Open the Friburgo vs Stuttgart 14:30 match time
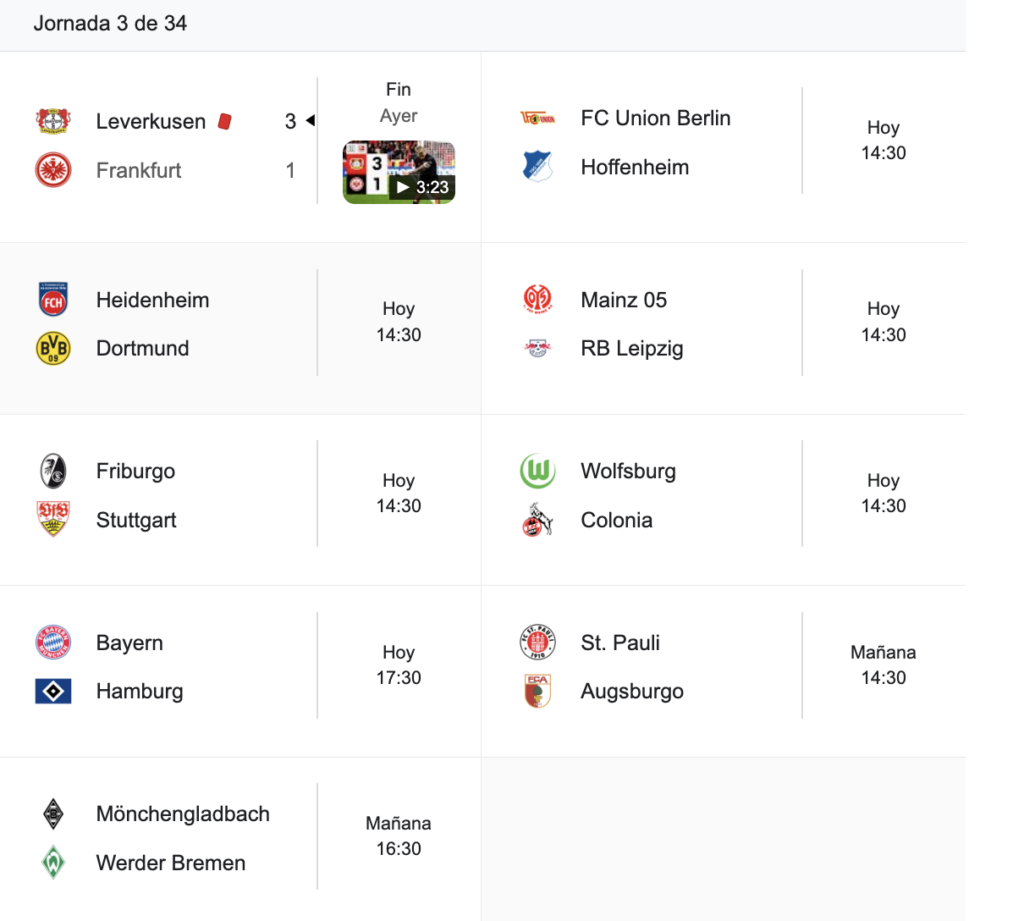1024x921 pixels. coord(398,494)
